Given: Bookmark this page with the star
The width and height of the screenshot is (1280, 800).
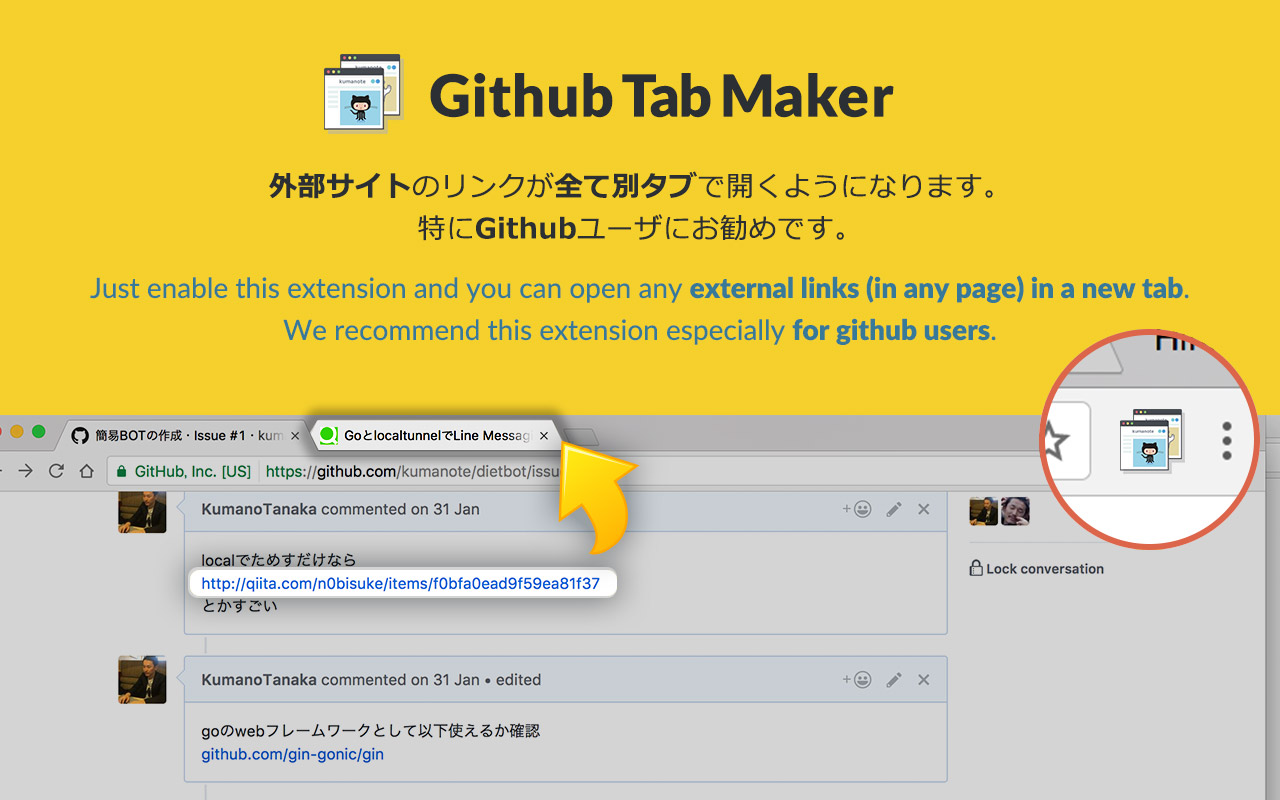Looking at the screenshot, I should pos(1055,442).
